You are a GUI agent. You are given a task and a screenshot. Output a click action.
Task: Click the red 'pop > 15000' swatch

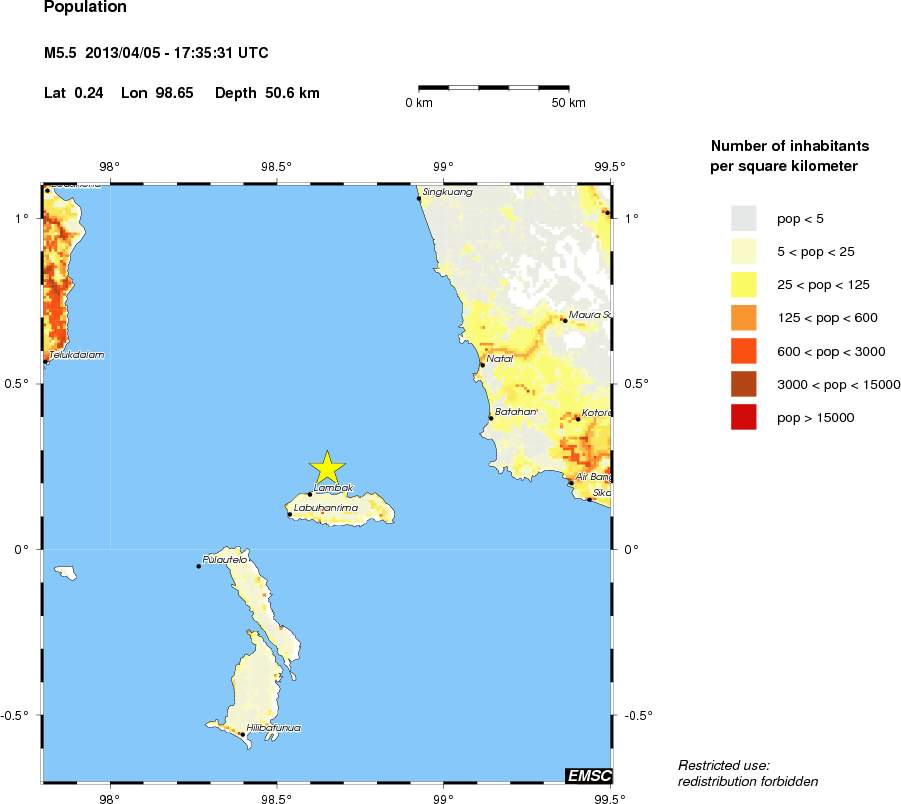pyautogui.click(x=744, y=417)
